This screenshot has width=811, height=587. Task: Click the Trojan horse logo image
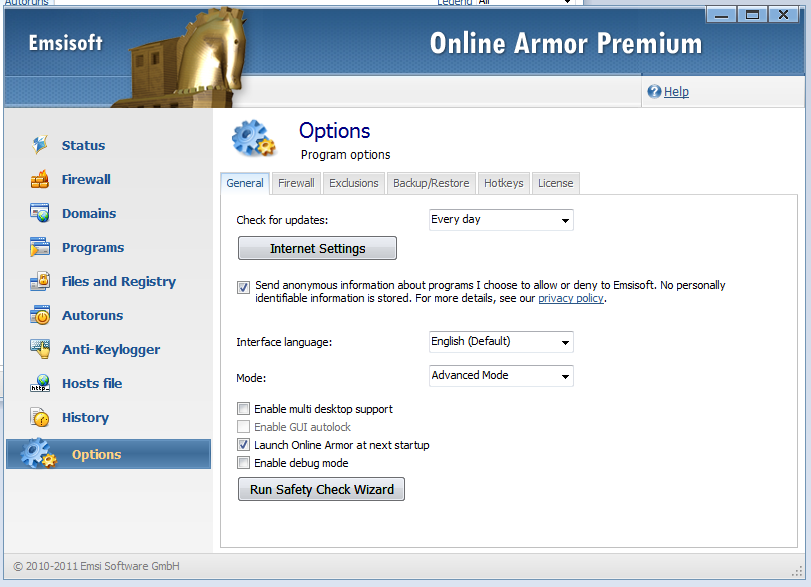(x=181, y=57)
